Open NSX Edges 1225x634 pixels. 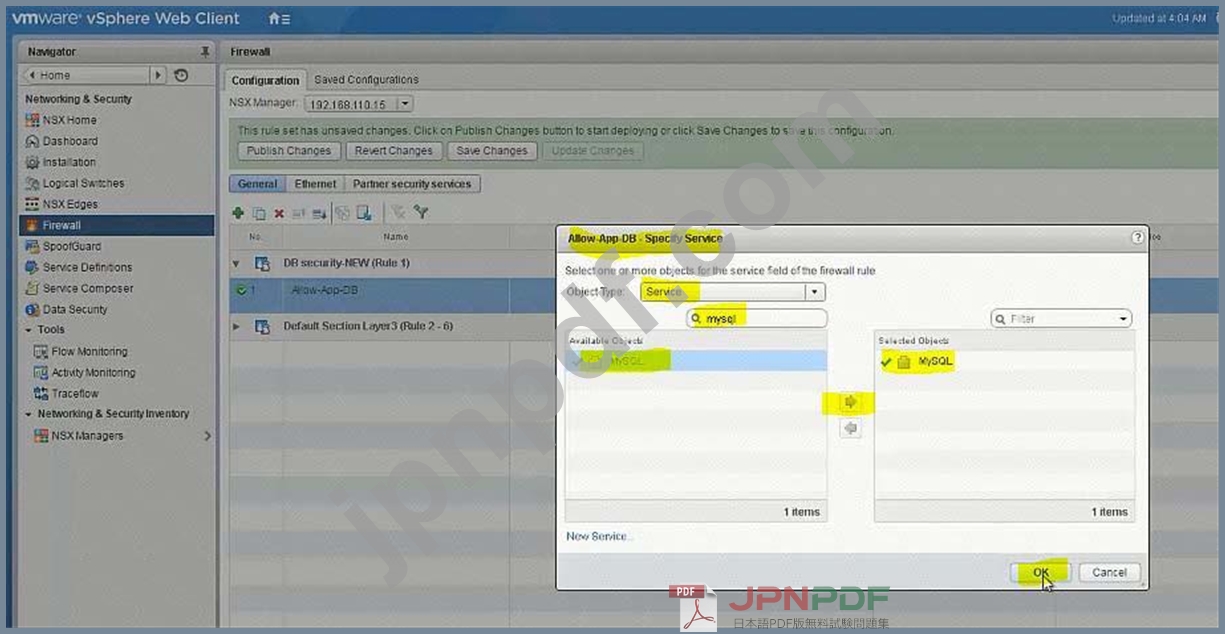click(x=70, y=204)
